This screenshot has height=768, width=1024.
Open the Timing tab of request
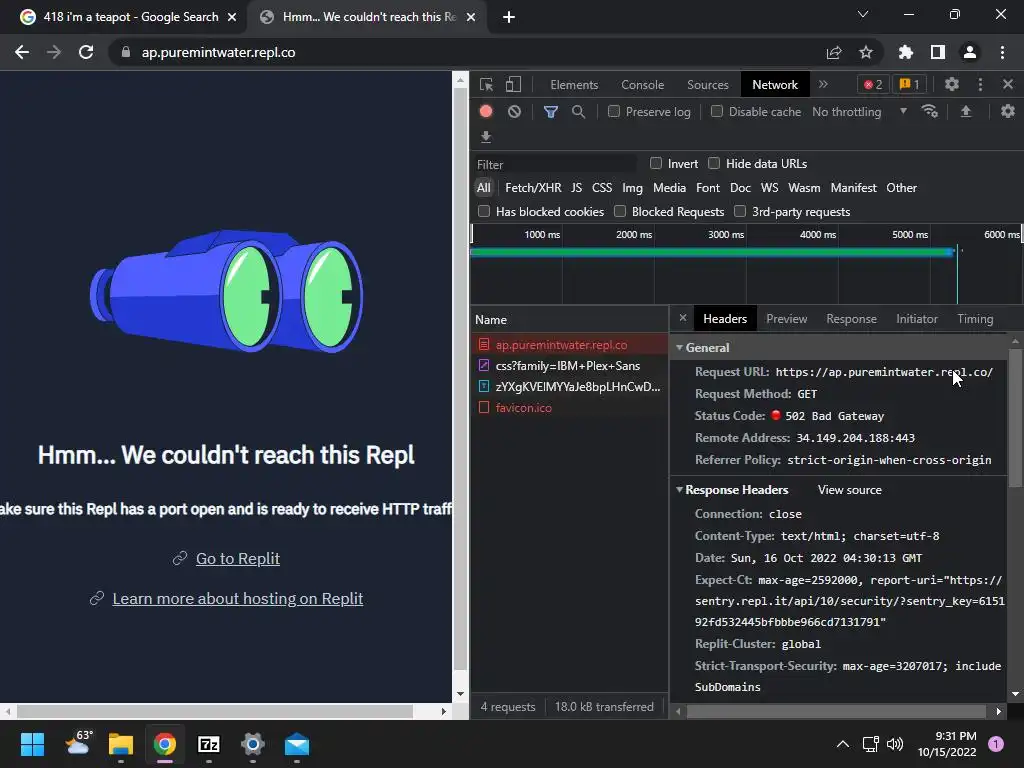pyautogui.click(x=975, y=319)
